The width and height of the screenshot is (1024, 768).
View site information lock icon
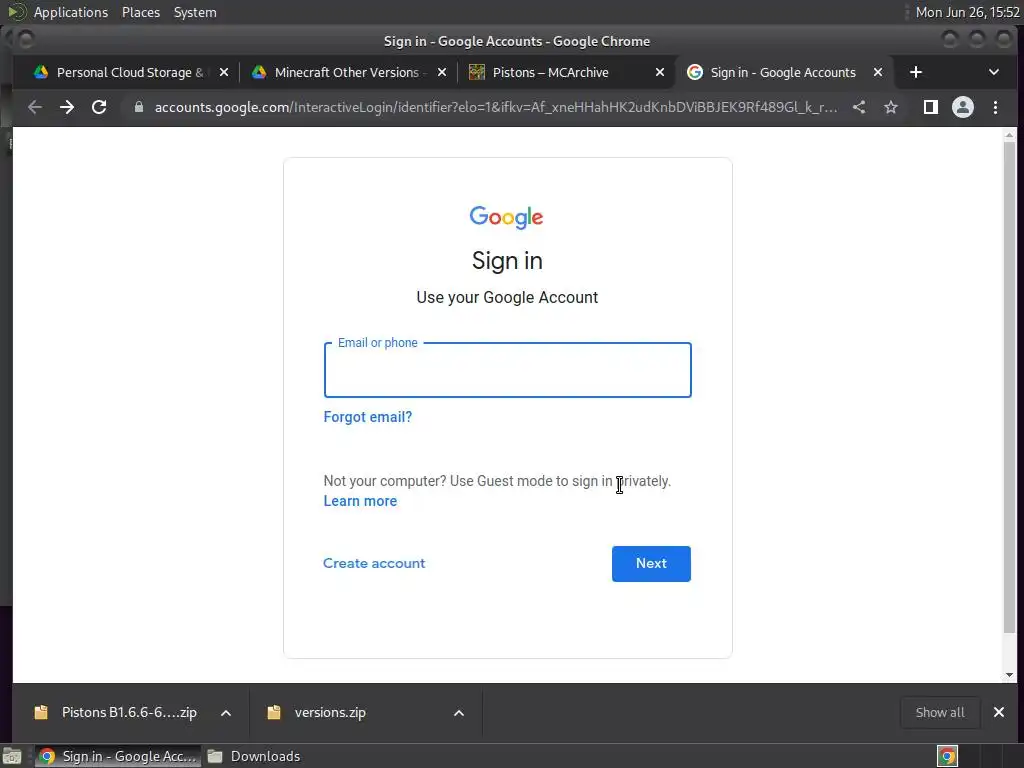(x=138, y=107)
